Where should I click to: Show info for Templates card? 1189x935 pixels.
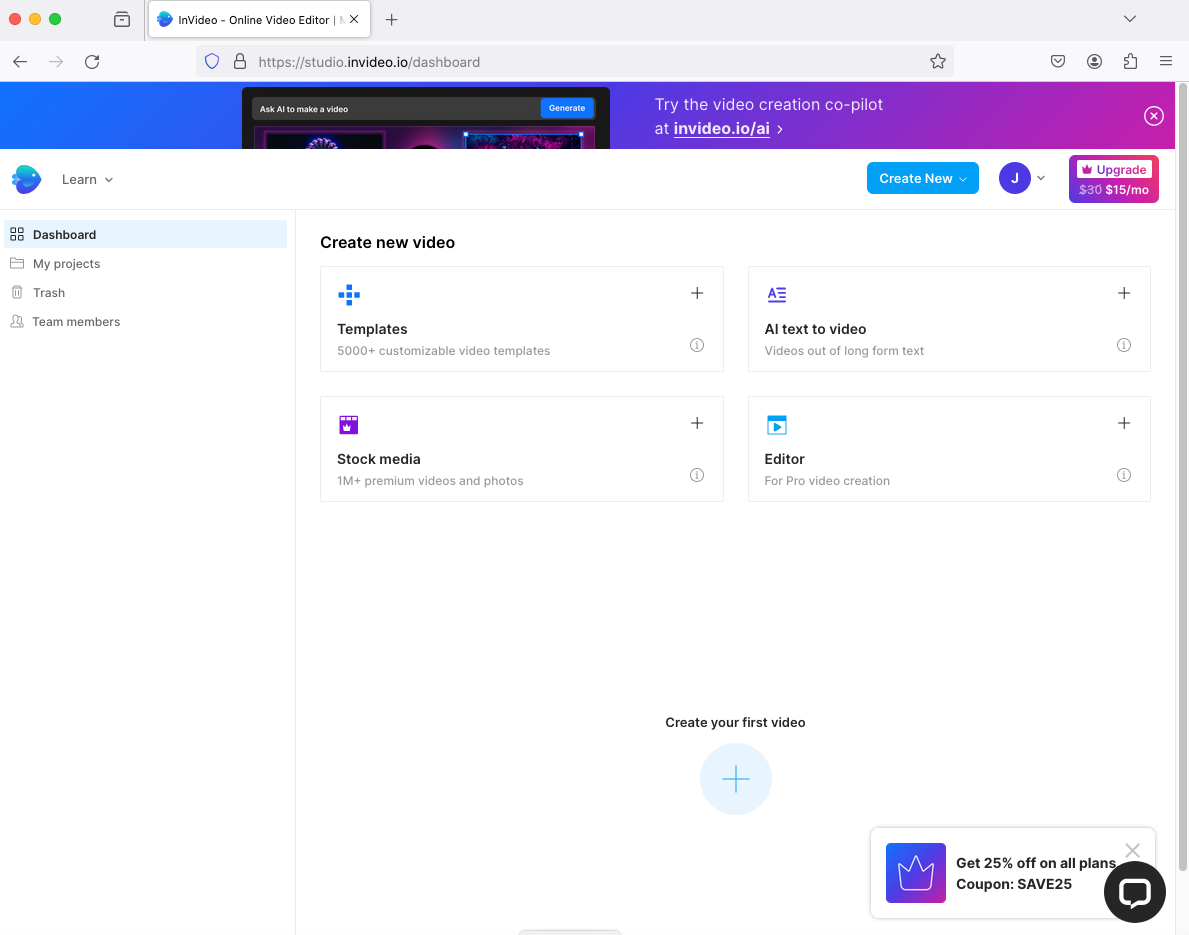pyautogui.click(x=697, y=345)
